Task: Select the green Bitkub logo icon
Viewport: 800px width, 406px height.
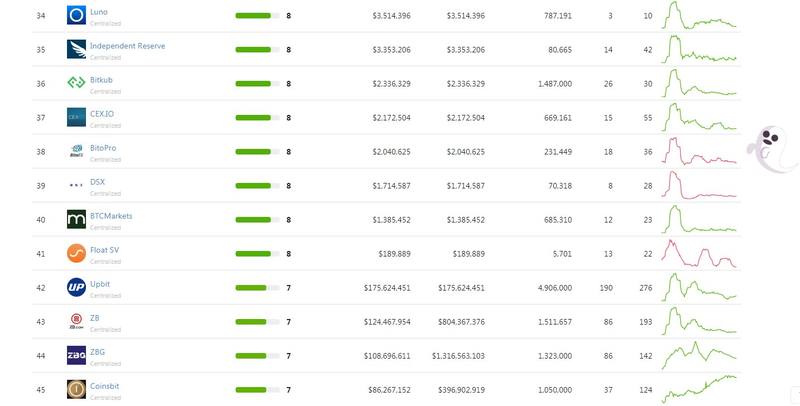Action: 77,82
